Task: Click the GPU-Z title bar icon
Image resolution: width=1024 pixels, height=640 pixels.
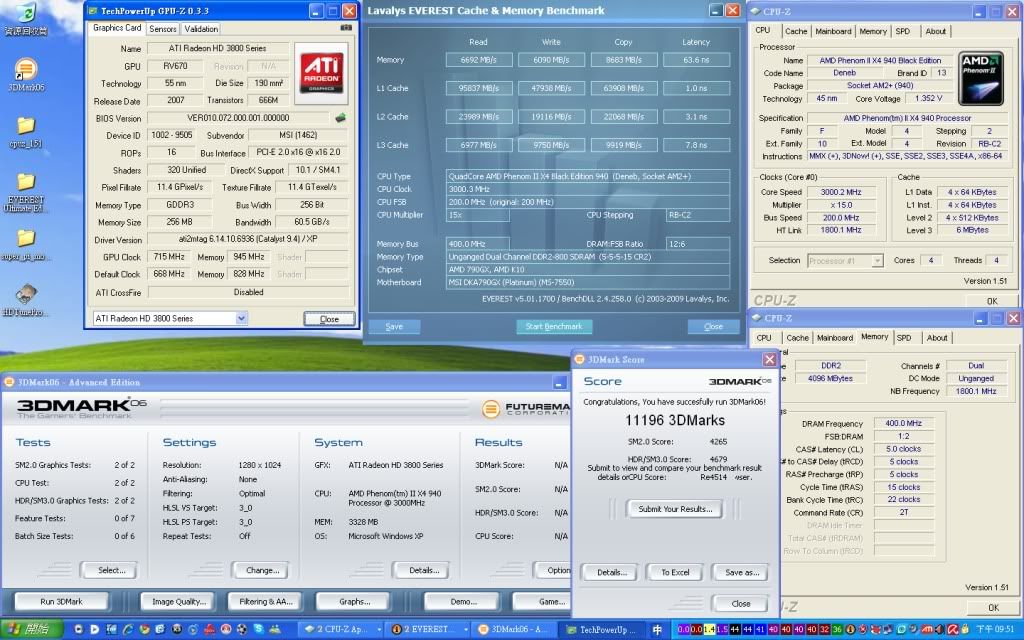Action: coord(93,11)
